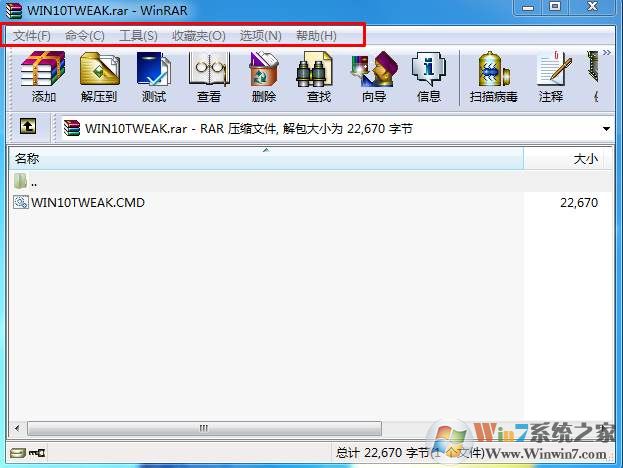Click the 22,670 size cell

point(579,203)
